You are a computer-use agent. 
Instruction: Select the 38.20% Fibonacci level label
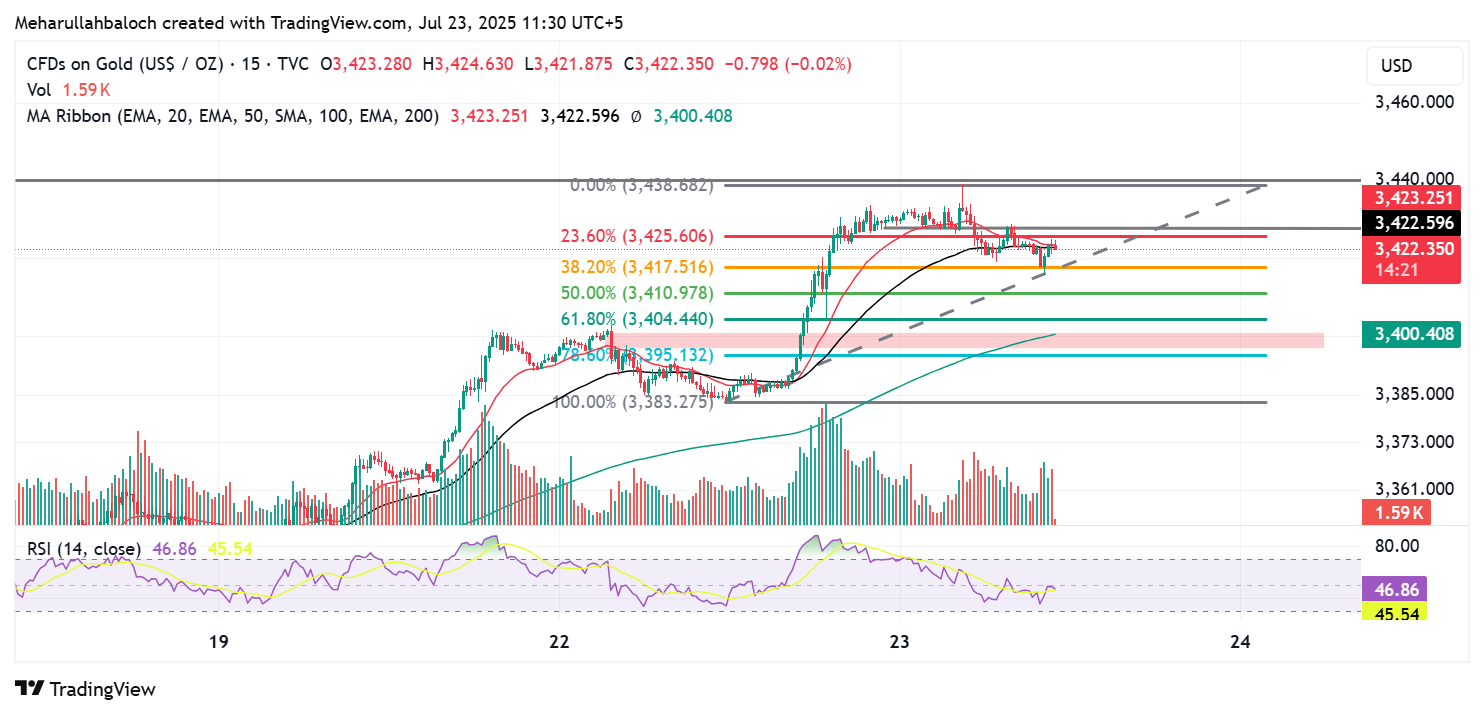tap(637, 267)
